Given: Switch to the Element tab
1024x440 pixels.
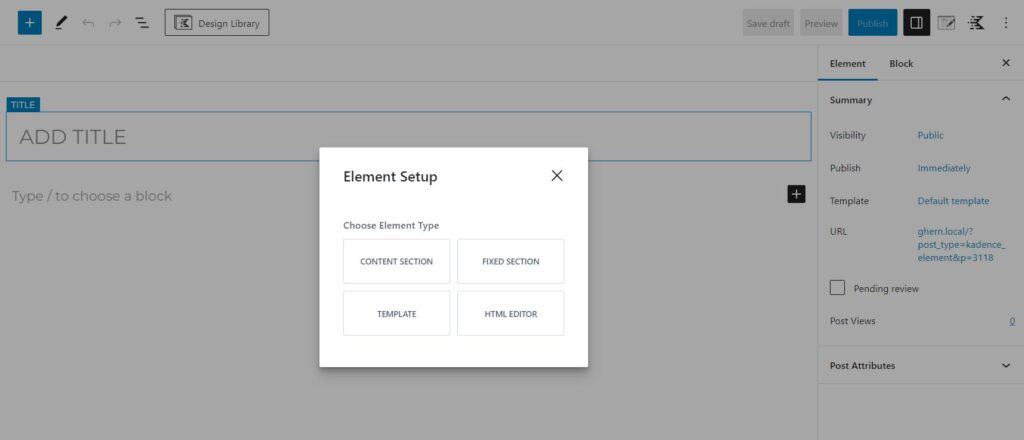Looking at the screenshot, I should click(847, 63).
